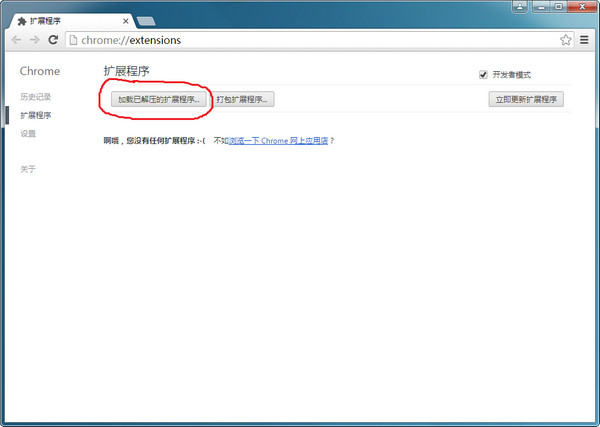The height and width of the screenshot is (427, 600).
Task: Minimize the Chrome window
Action: [x=541, y=7]
